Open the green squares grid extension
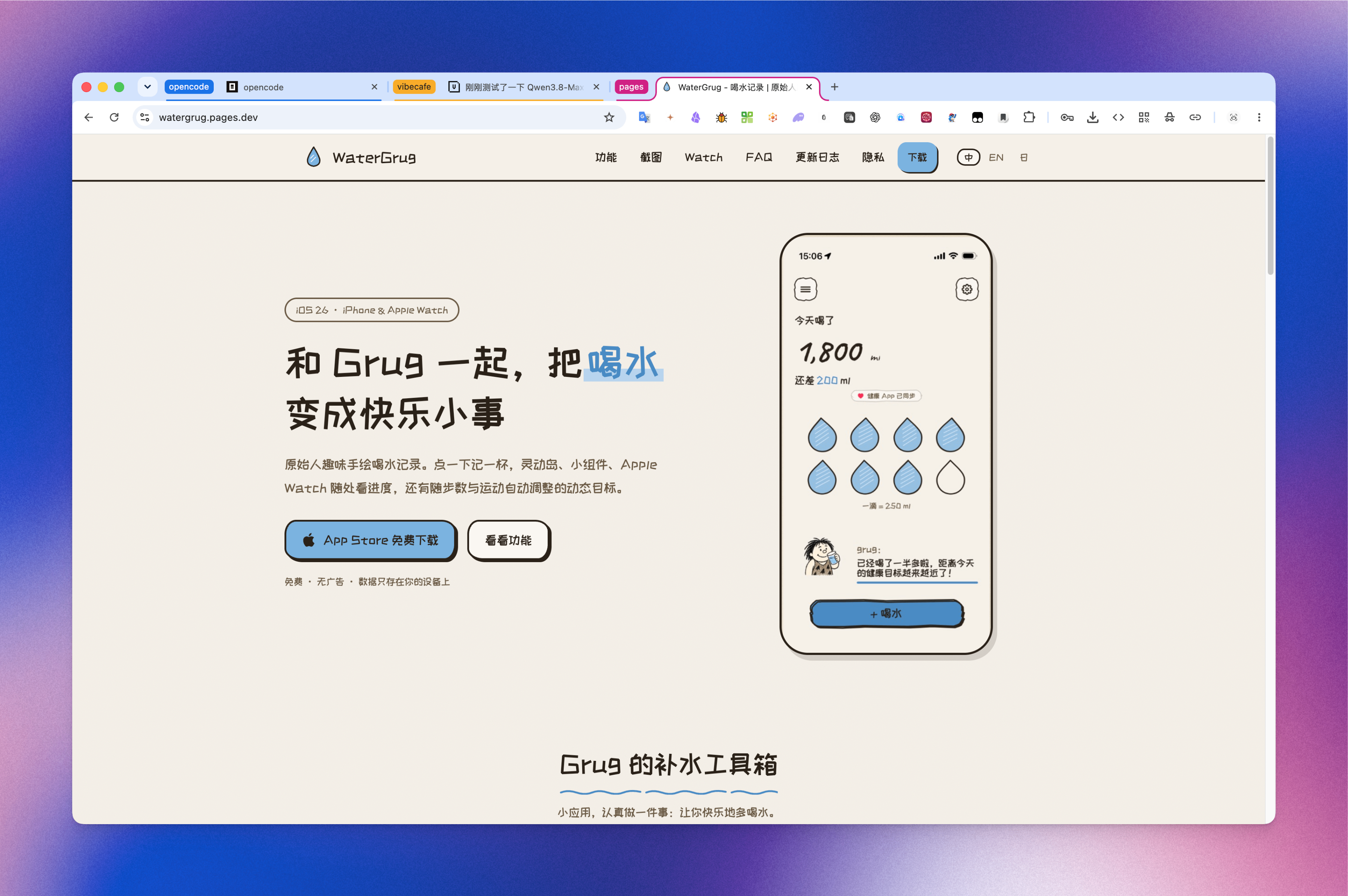The width and height of the screenshot is (1348, 896). 747,117
